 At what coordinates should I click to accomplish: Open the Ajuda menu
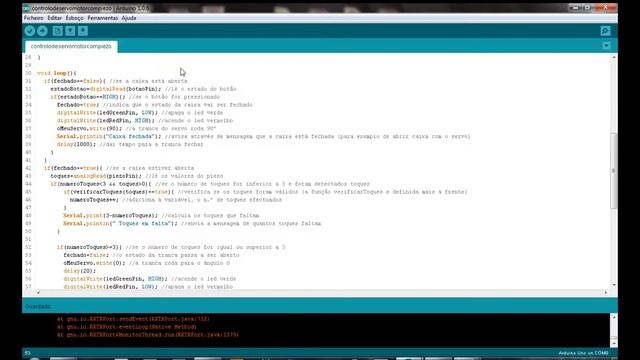(x=129, y=18)
